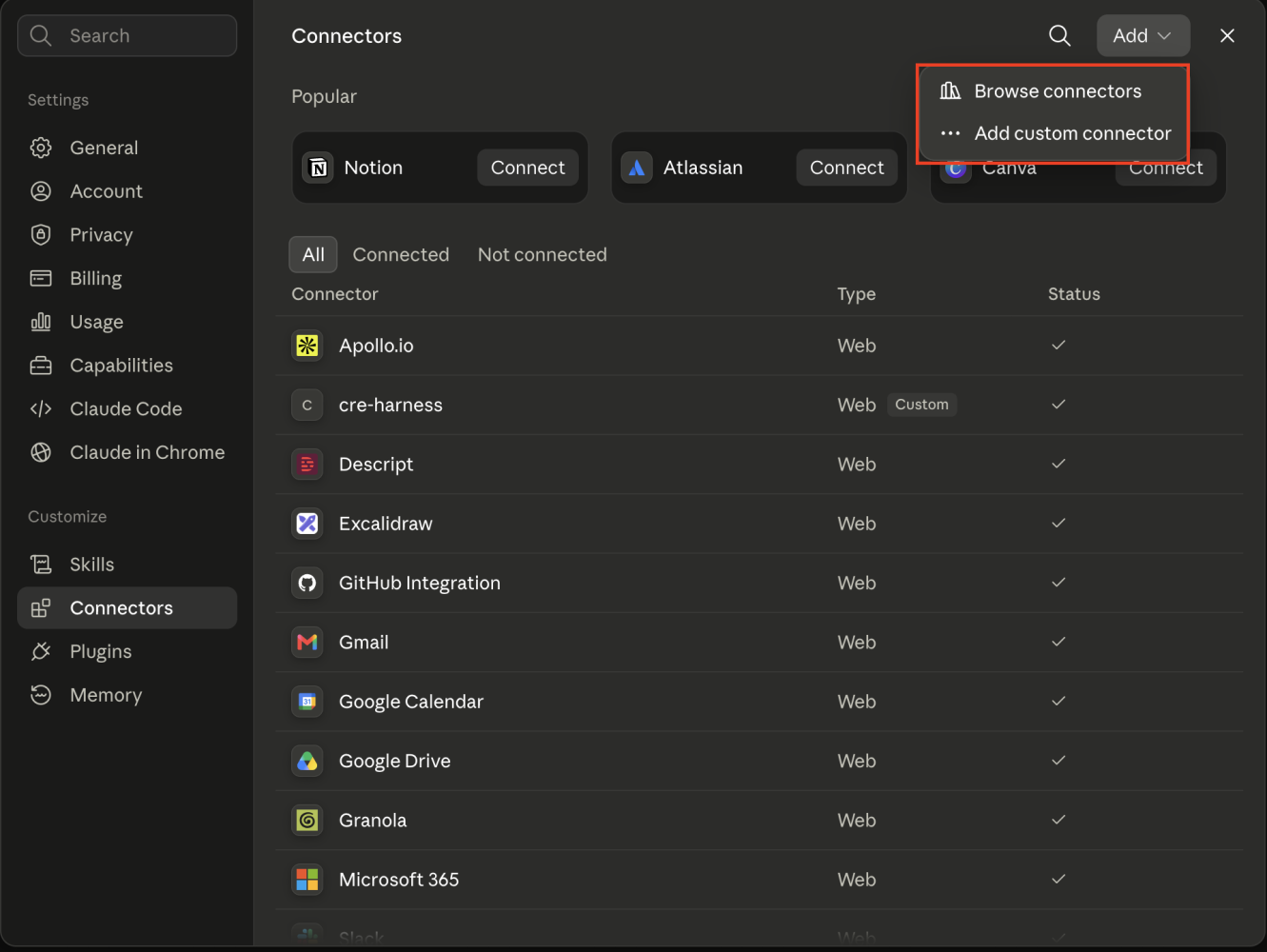Click the sidebar Search field

pyautogui.click(x=128, y=36)
